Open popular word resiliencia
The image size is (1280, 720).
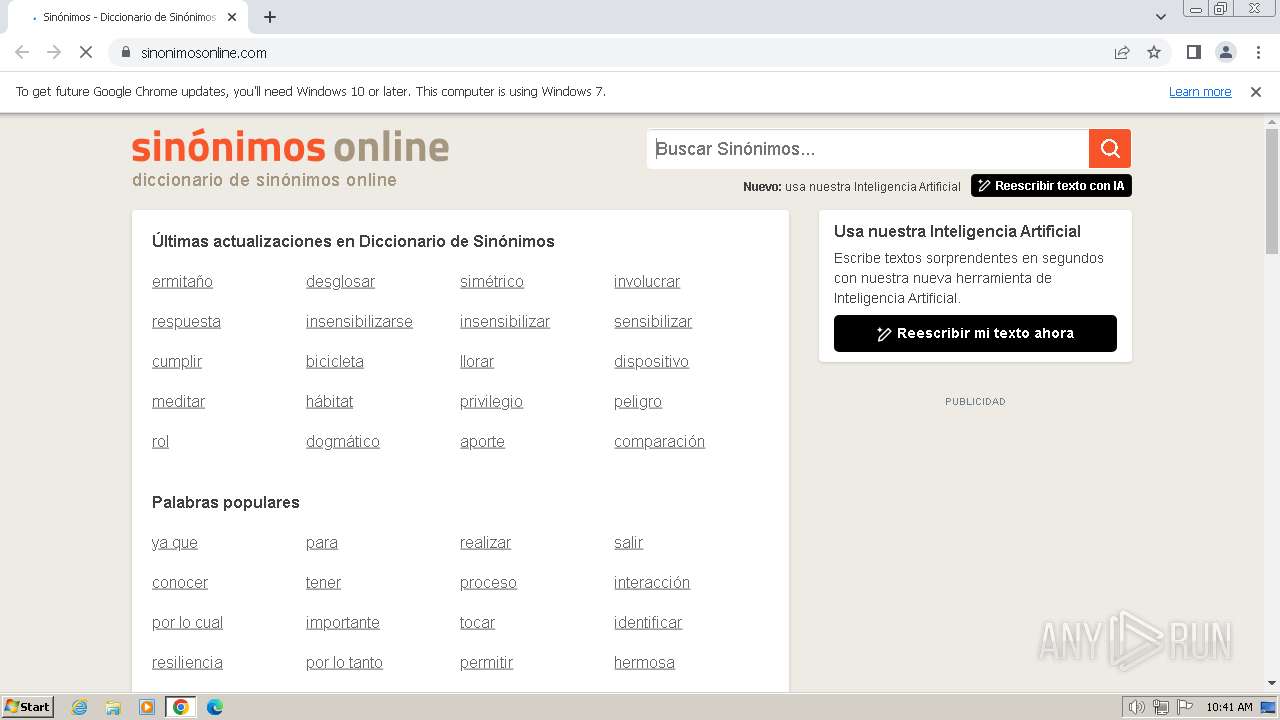tap(187, 663)
